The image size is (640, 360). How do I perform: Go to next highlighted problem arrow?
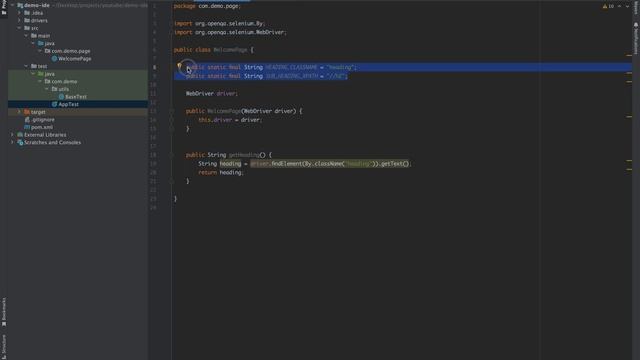click(x=627, y=6)
